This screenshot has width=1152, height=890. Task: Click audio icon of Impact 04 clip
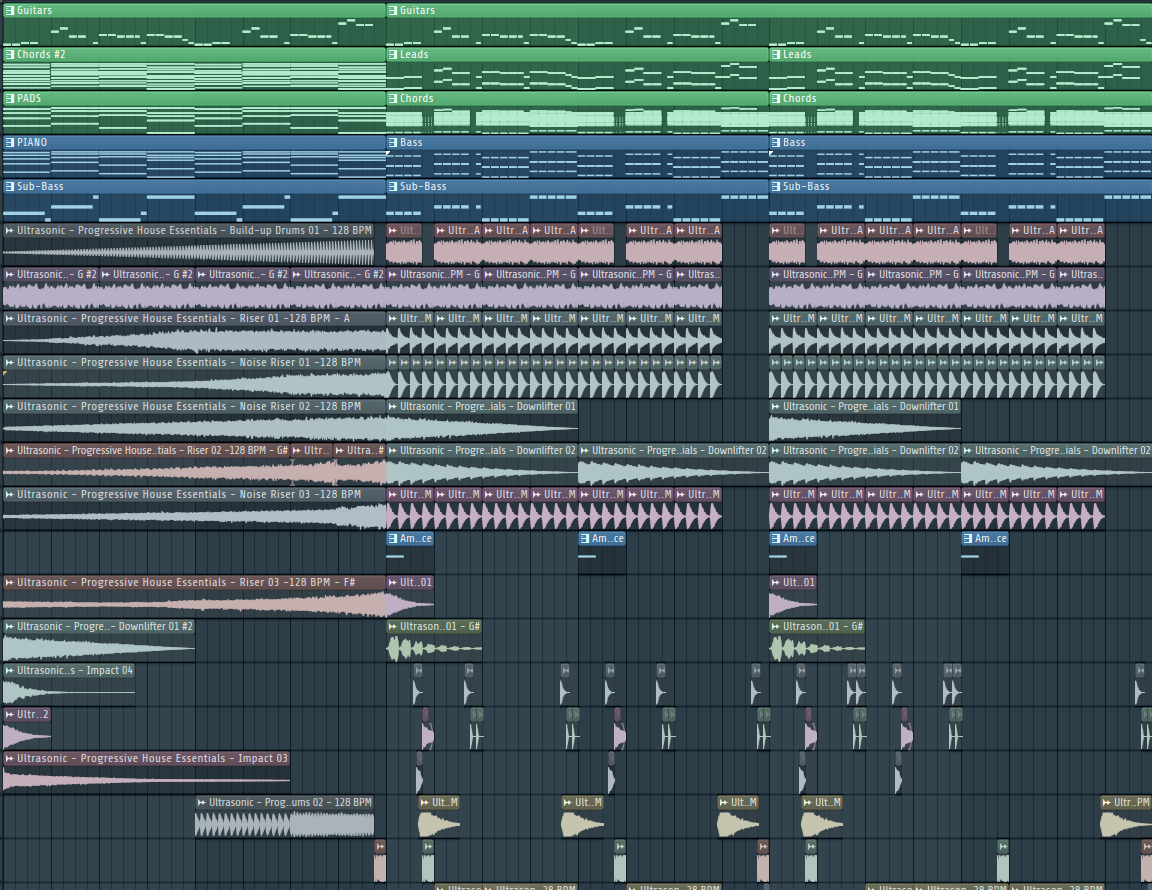[x=10, y=671]
